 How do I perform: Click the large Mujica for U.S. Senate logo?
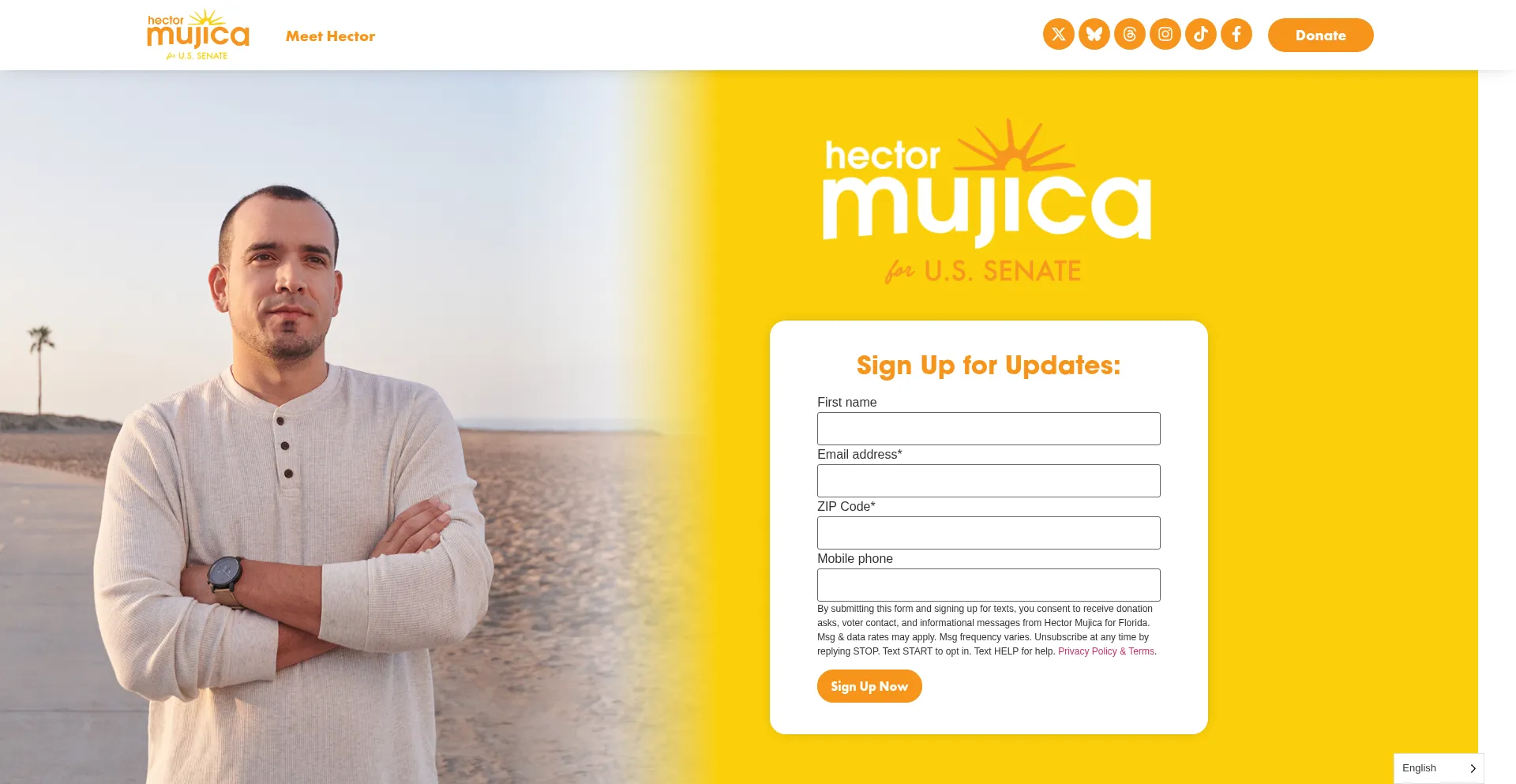pyautogui.click(x=986, y=201)
